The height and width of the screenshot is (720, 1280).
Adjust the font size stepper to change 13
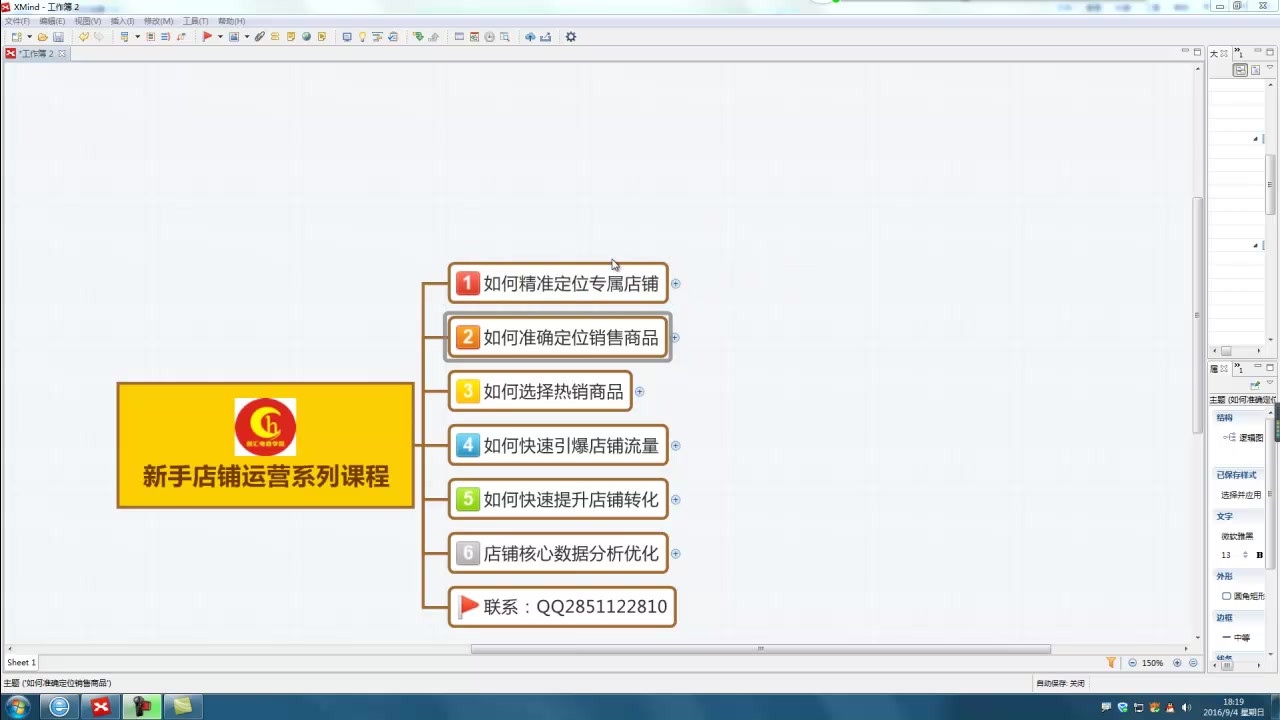1245,555
